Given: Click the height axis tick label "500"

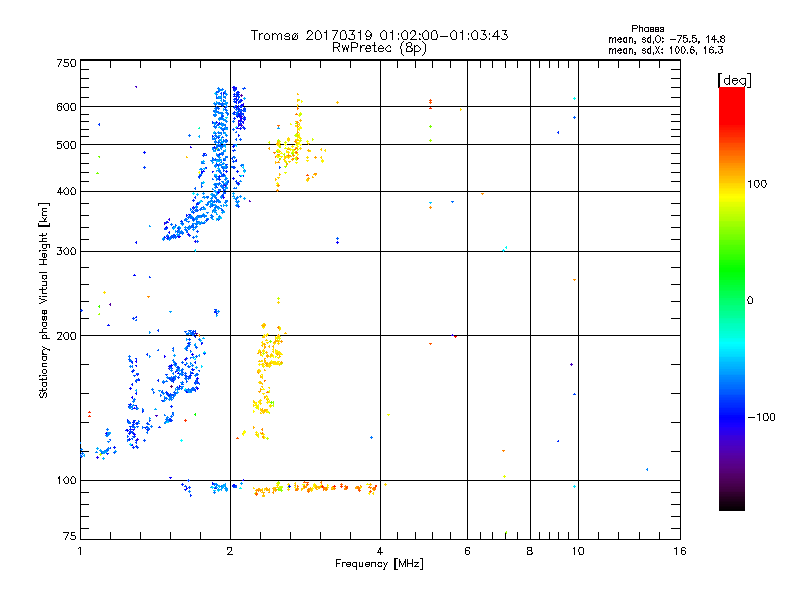Looking at the screenshot, I should [x=66, y=145].
